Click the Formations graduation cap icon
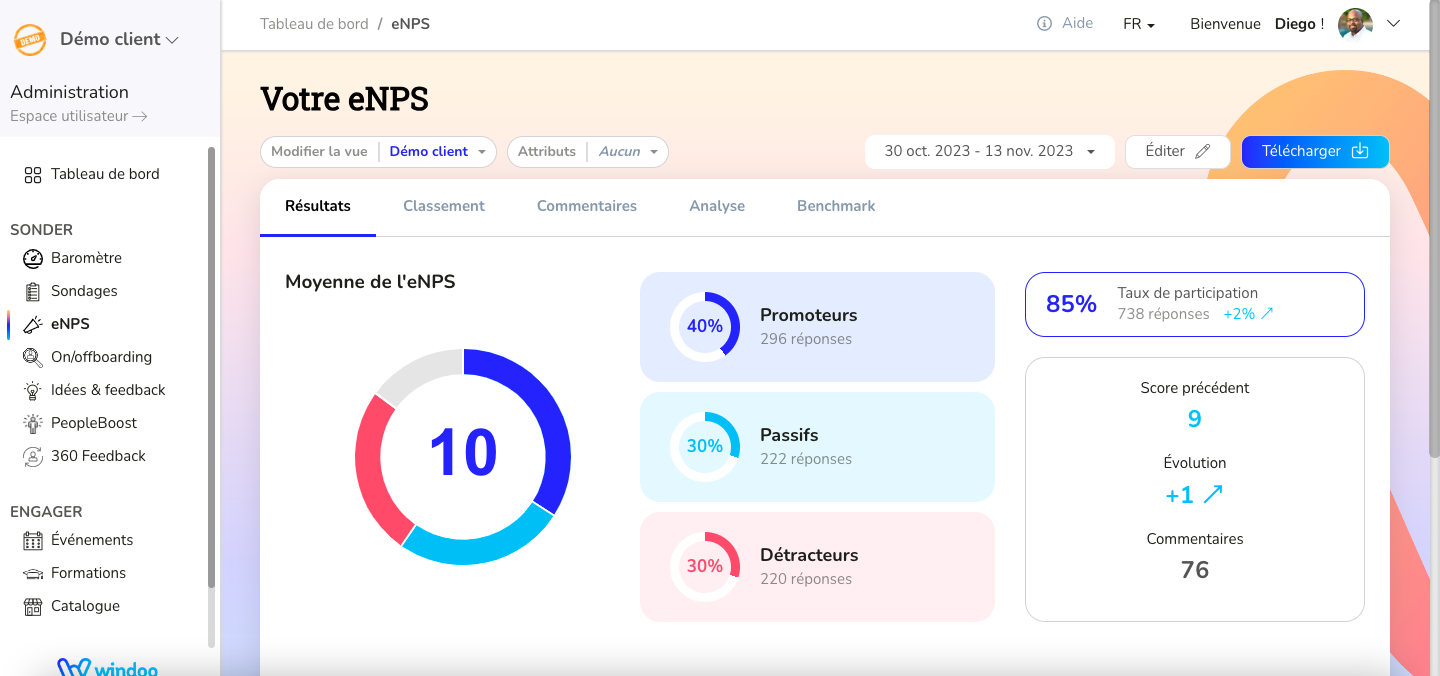The image size is (1440, 676). coord(33,573)
